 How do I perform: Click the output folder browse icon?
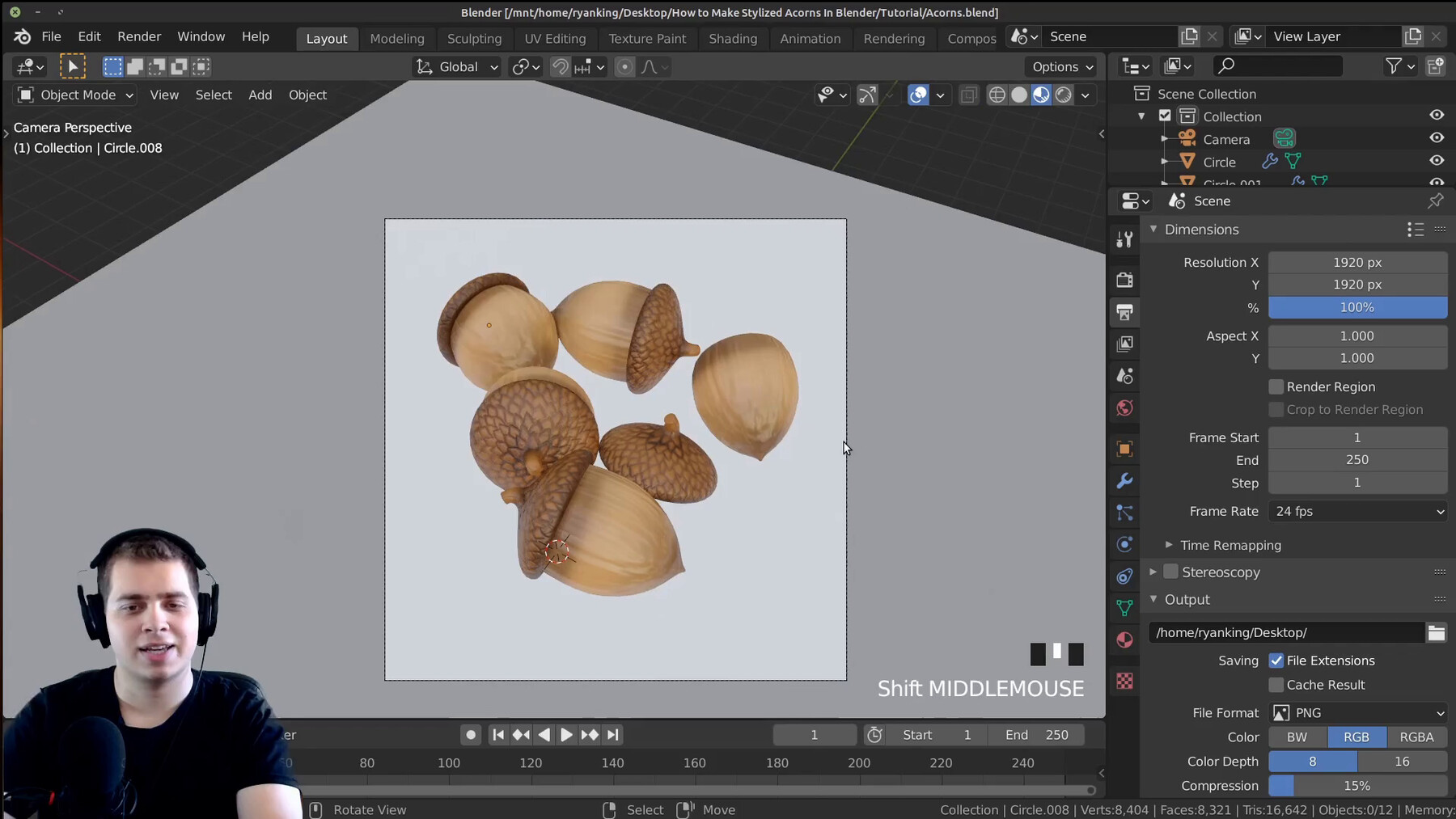1436,633
